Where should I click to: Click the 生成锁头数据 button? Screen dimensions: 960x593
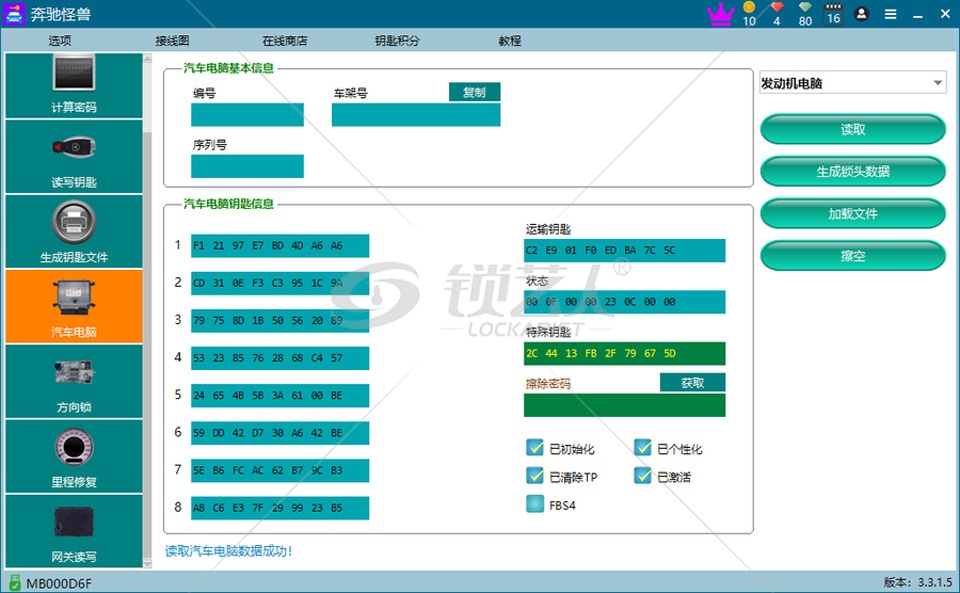click(853, 171)
